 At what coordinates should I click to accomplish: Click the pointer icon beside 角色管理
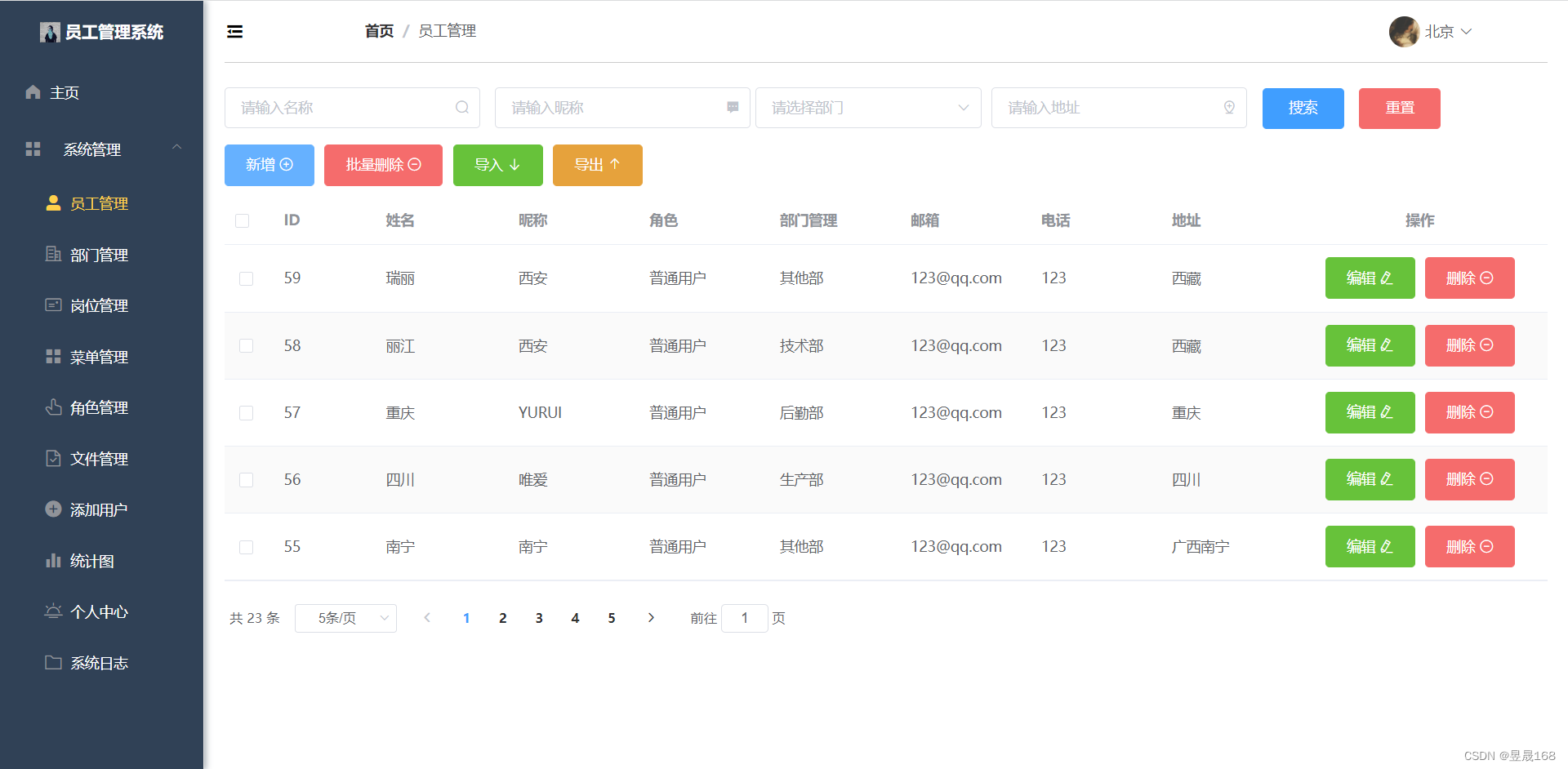(53, 407)
